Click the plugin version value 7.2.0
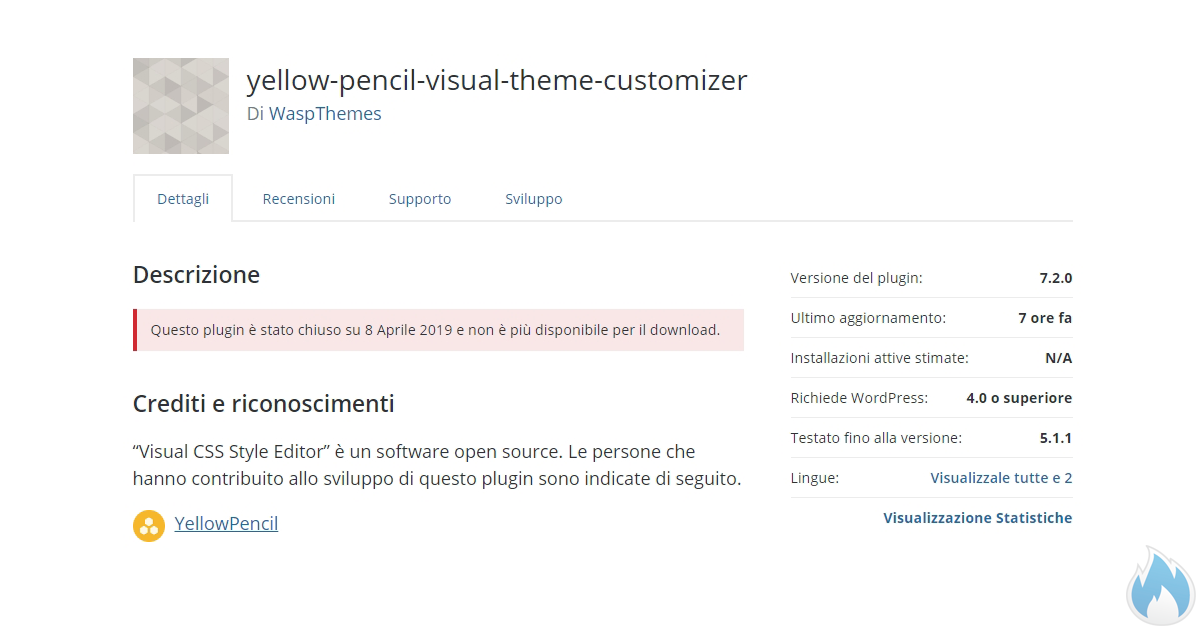This screenshot has width=1200, height=630. click(1056, 278)
